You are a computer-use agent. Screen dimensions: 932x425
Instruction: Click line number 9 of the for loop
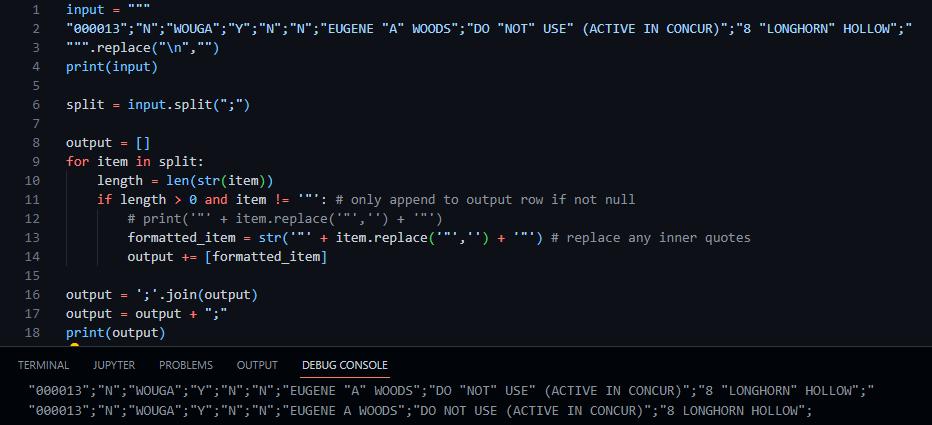click(37, 162)
